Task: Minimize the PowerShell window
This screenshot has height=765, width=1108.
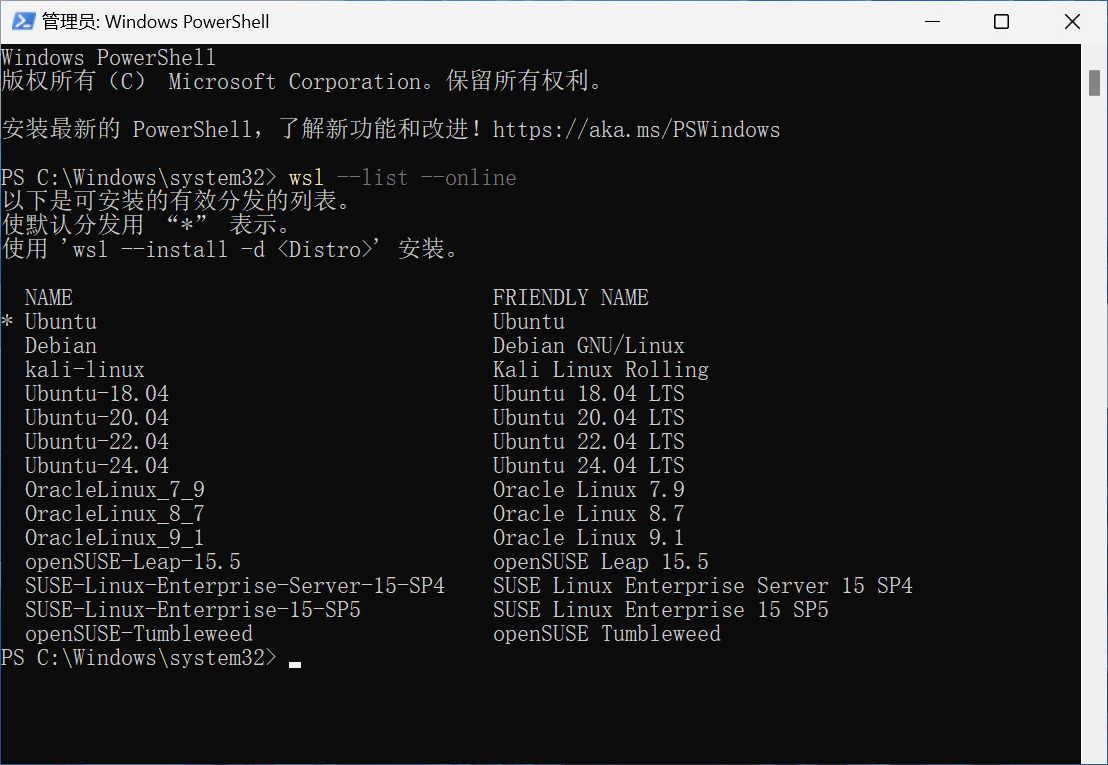Action: (931, 22)
